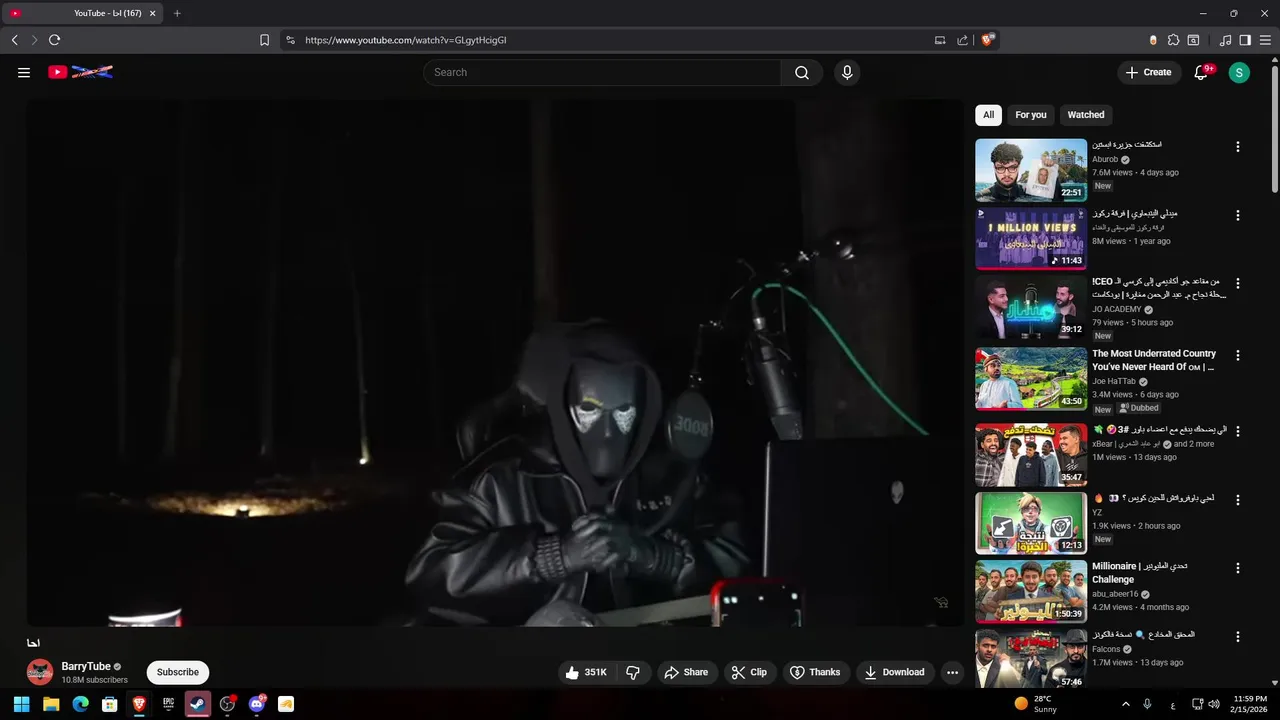
Task: Click the Clip button
Action: pos(749,672)
